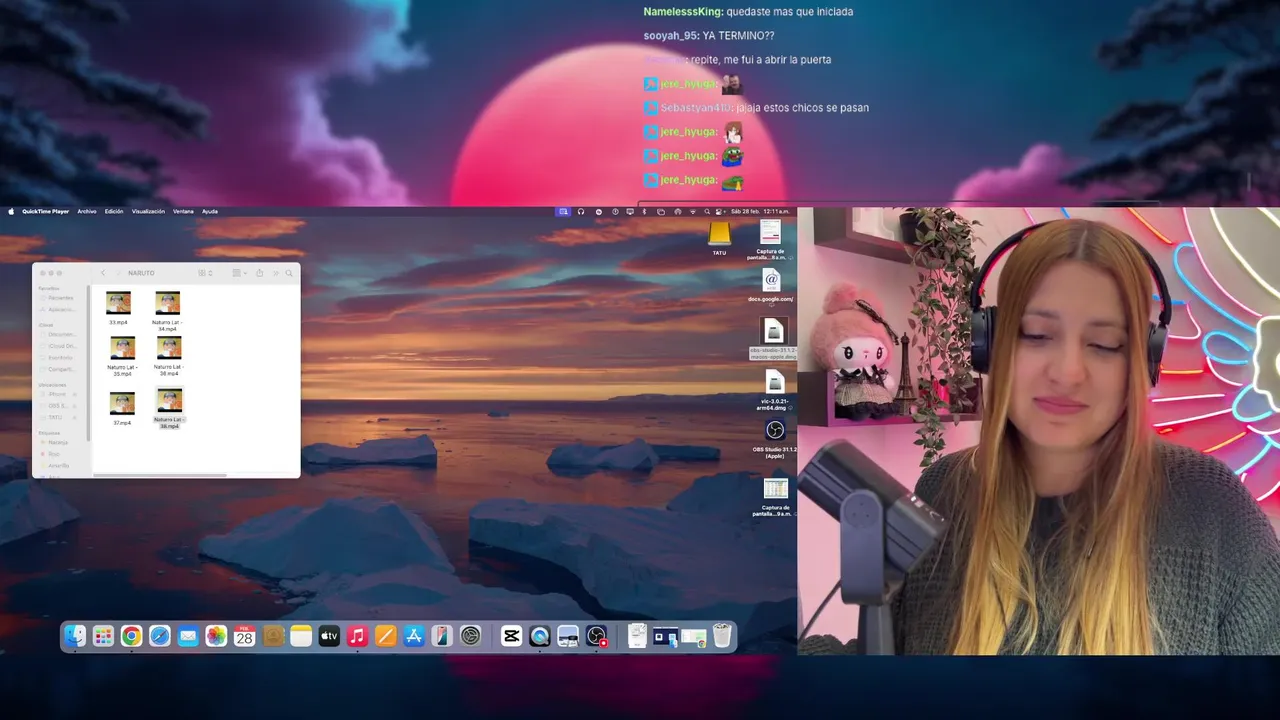Click the Finder horizontal scrollbar
The image size is (1280, 720).
click(x=160, y=475)
